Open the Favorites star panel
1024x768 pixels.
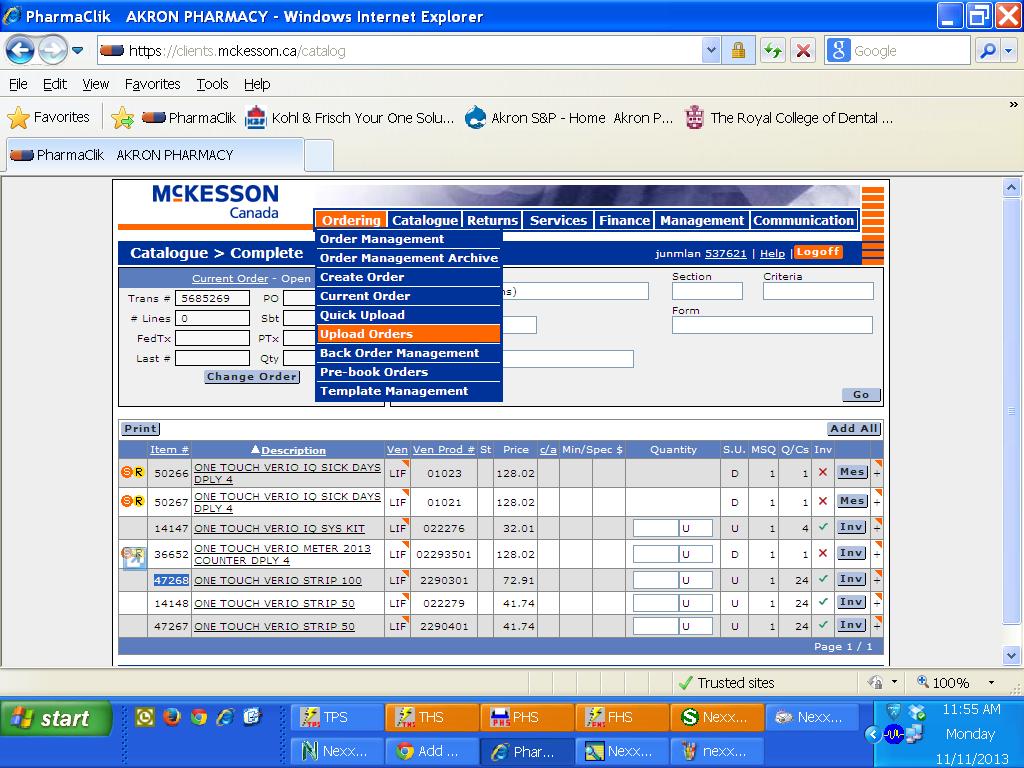(x=49, y=118)
